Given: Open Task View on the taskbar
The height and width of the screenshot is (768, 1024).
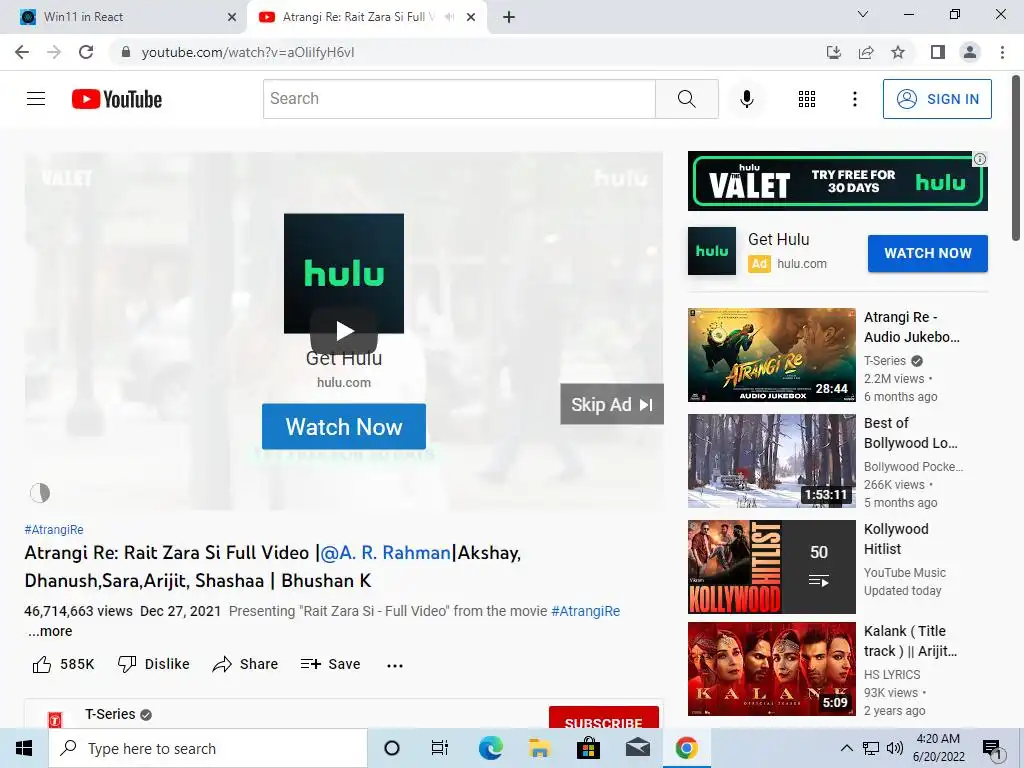Looking at the screenshot, I should point(440,748).
